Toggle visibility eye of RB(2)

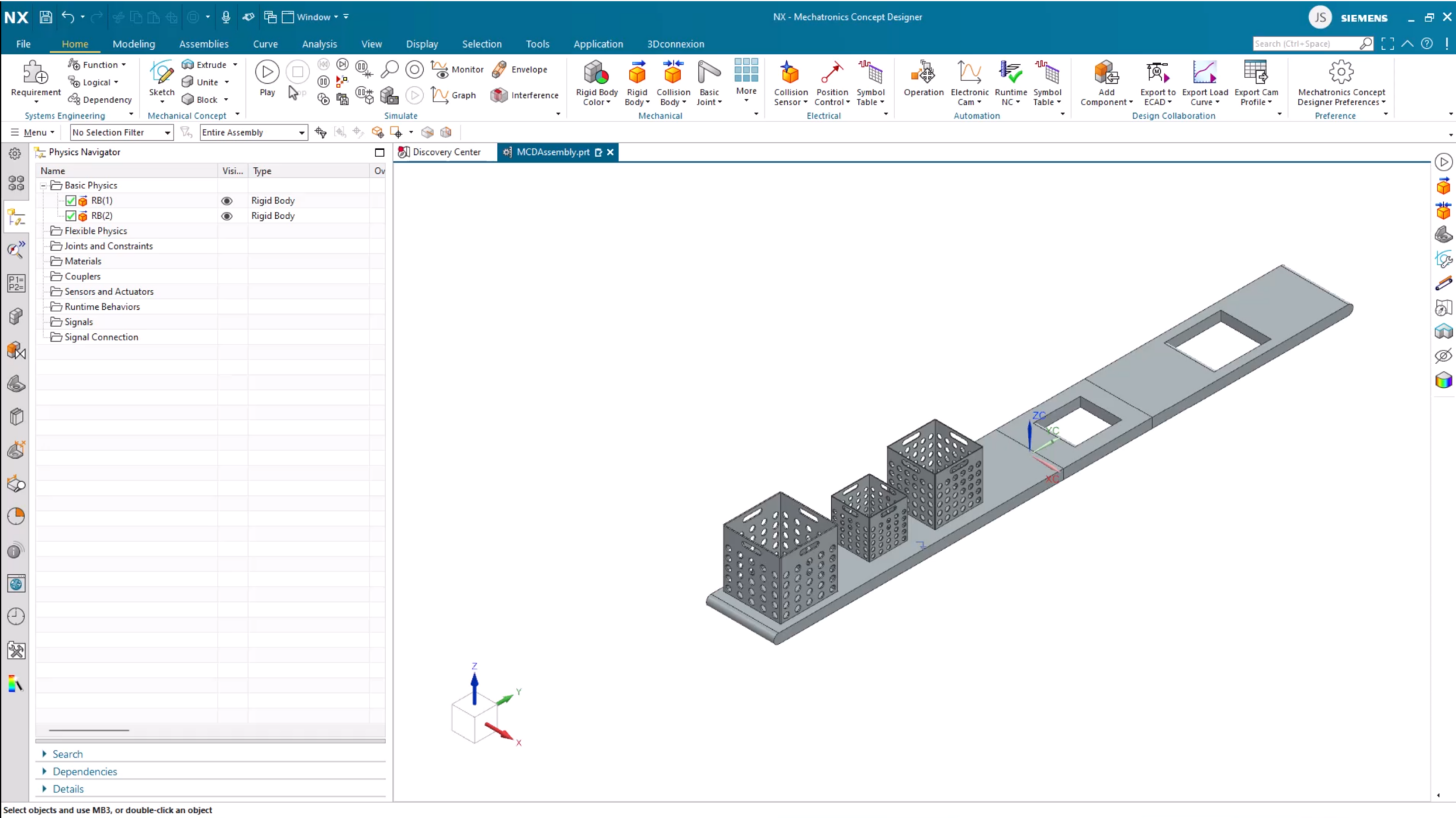pos(227,215)
